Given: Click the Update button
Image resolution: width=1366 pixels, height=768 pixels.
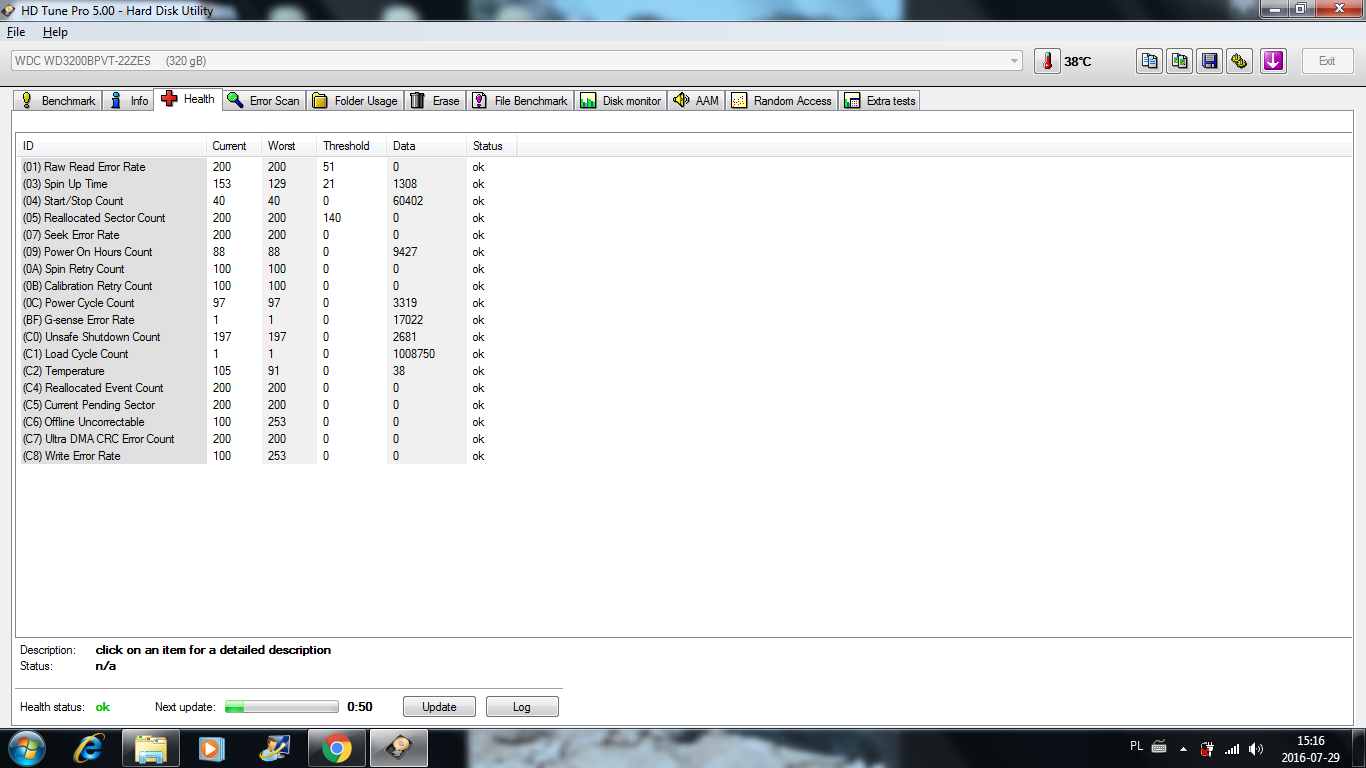Looking at the screenshot, I should pos(439,707).
